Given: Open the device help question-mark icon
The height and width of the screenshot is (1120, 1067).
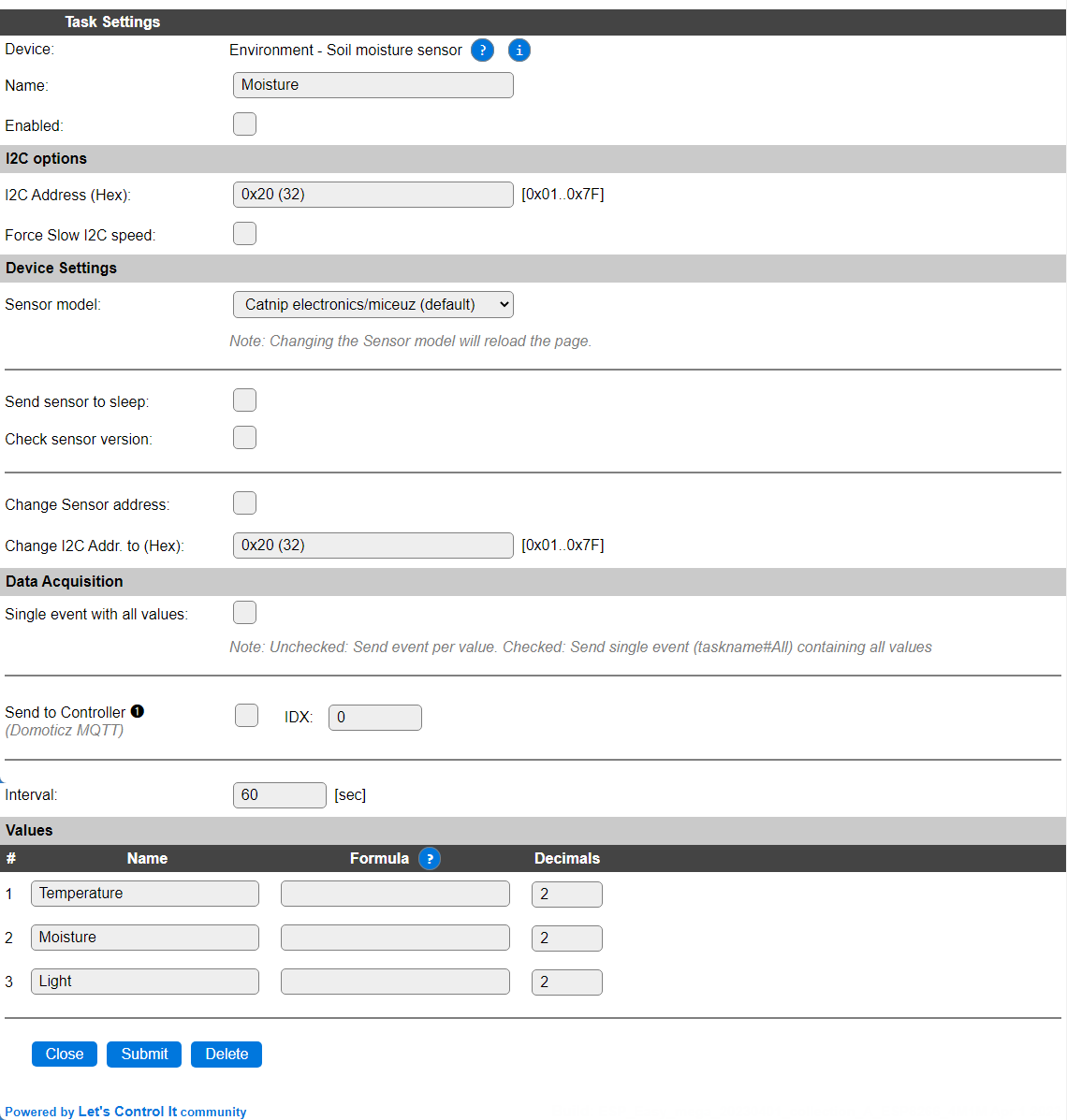Looking at the screenshot, I should tap(482, 50).
